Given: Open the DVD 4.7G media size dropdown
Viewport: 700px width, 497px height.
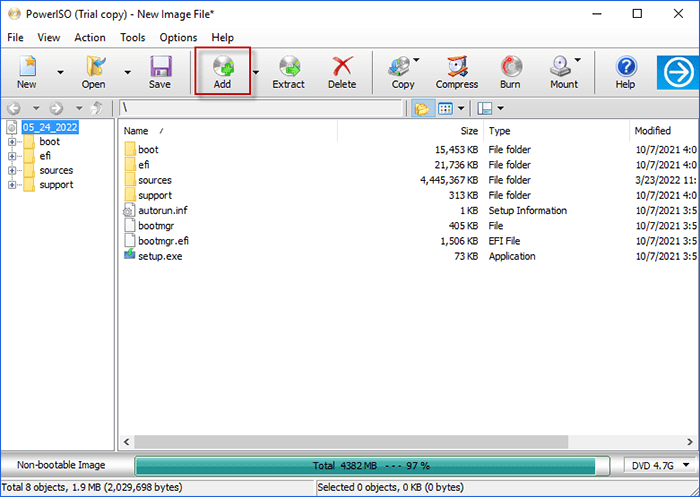Looking at the screenshot, I should click(x=659, y=466).
